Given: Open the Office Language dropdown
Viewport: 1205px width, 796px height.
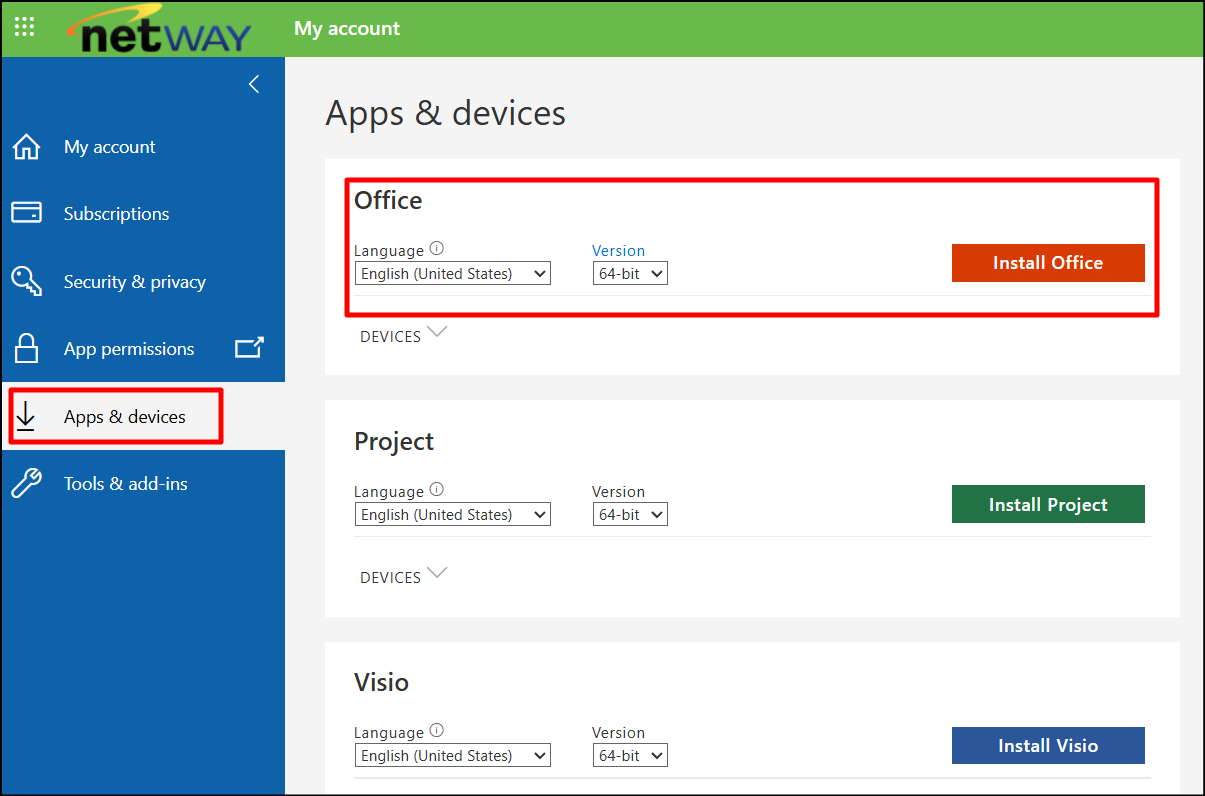Looking at the screenshot, I should coord(452,273).
